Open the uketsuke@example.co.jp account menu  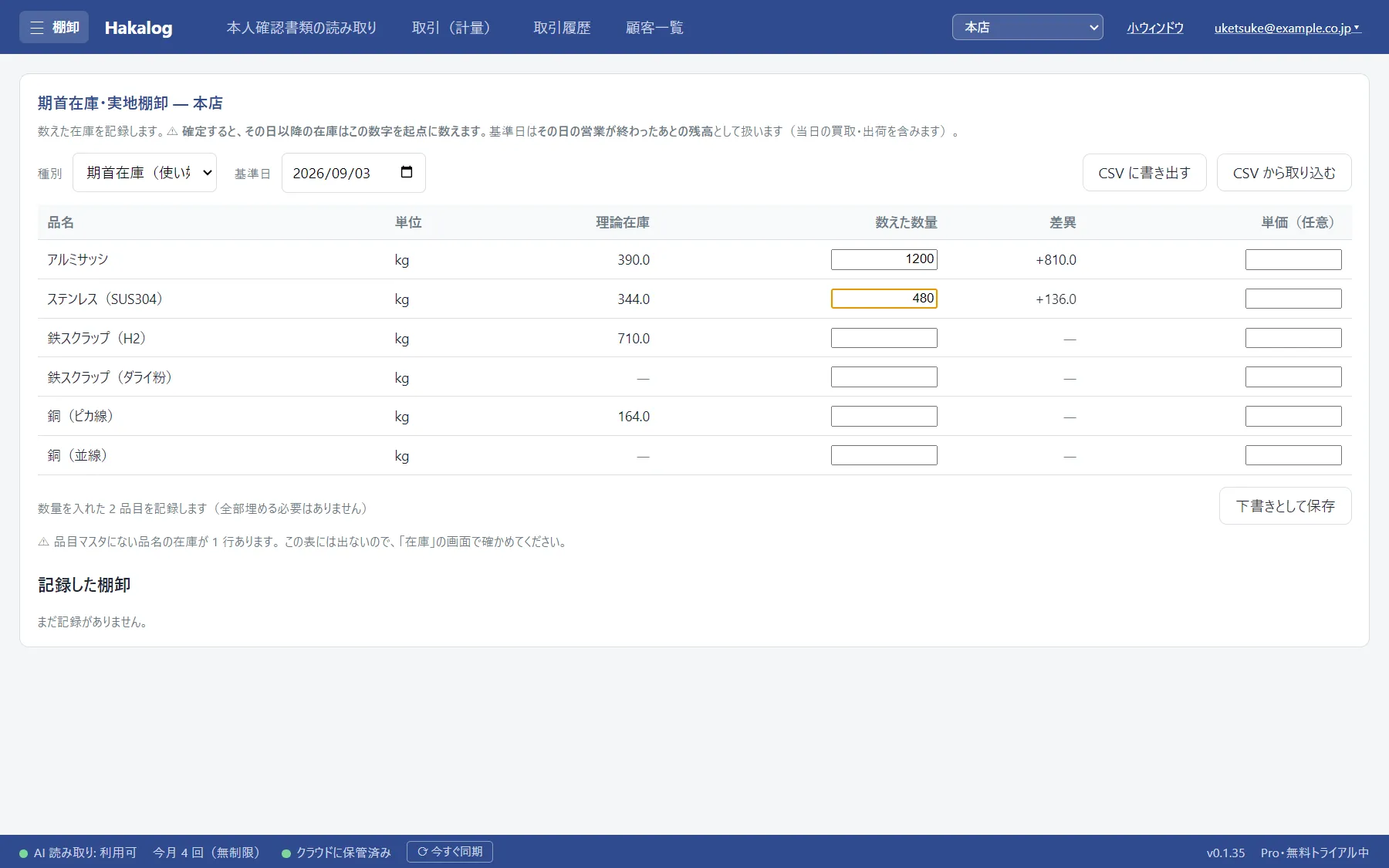1287,28
